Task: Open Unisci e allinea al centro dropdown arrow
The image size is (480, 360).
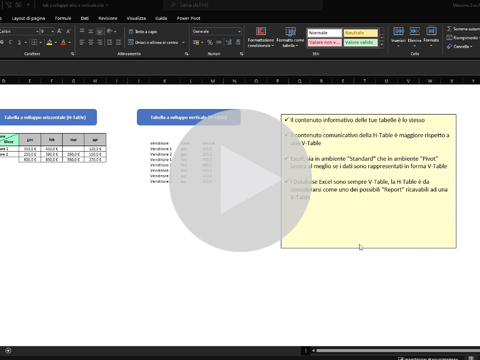Action: coord(183,43)
